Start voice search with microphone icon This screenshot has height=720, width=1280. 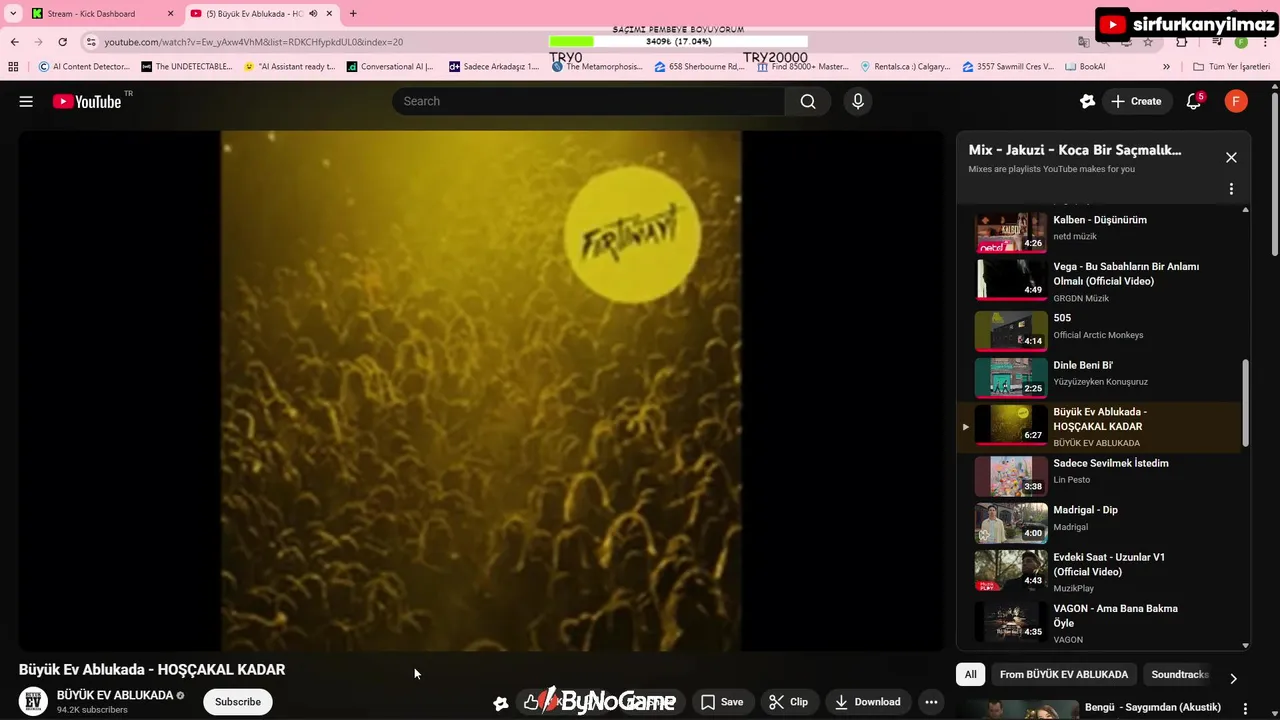point(857,101)
